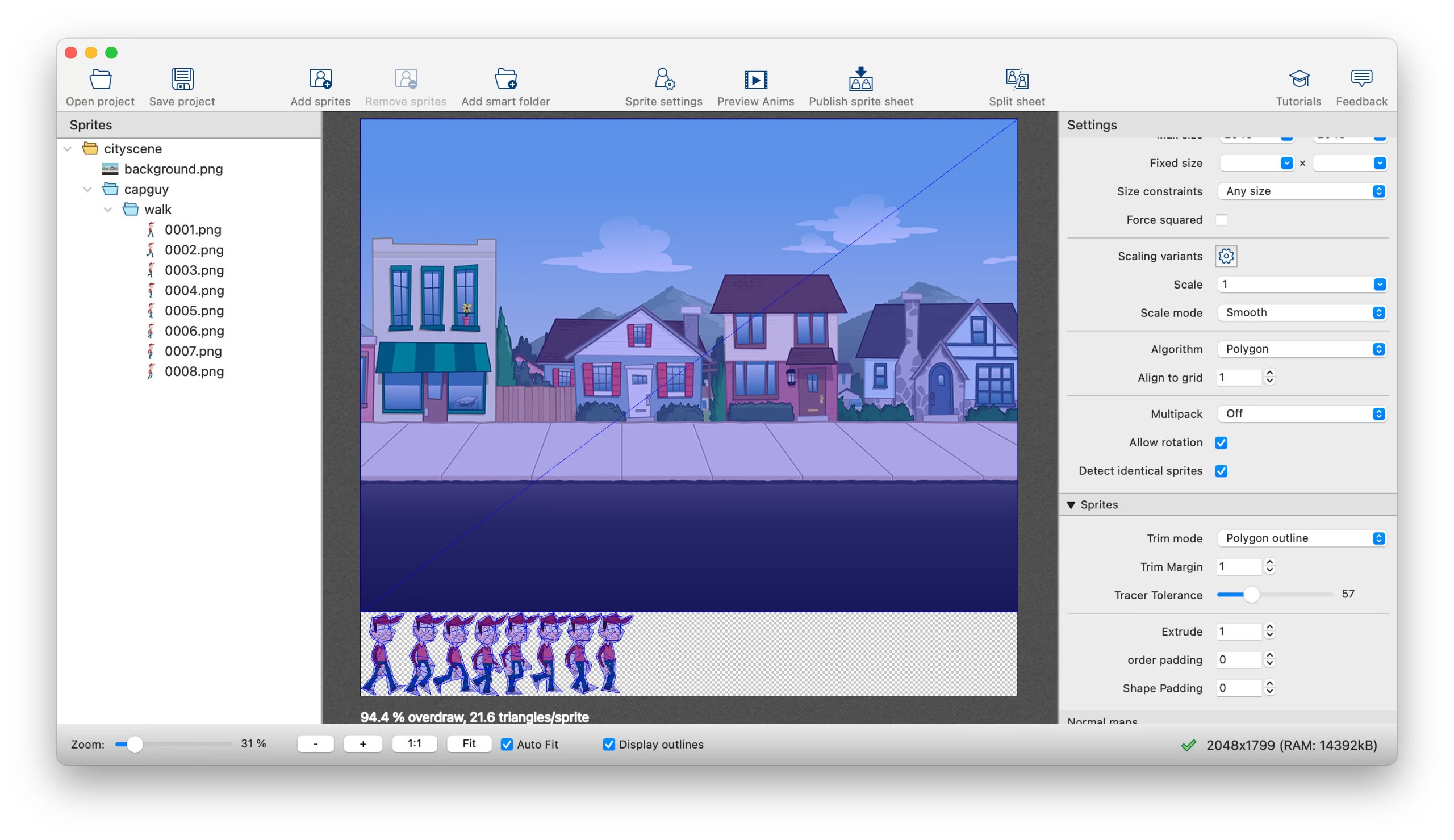Open the Trim mode dropdown
Screen dimensions: 1454x840
pyautogui.click(x=1302, y=538)
